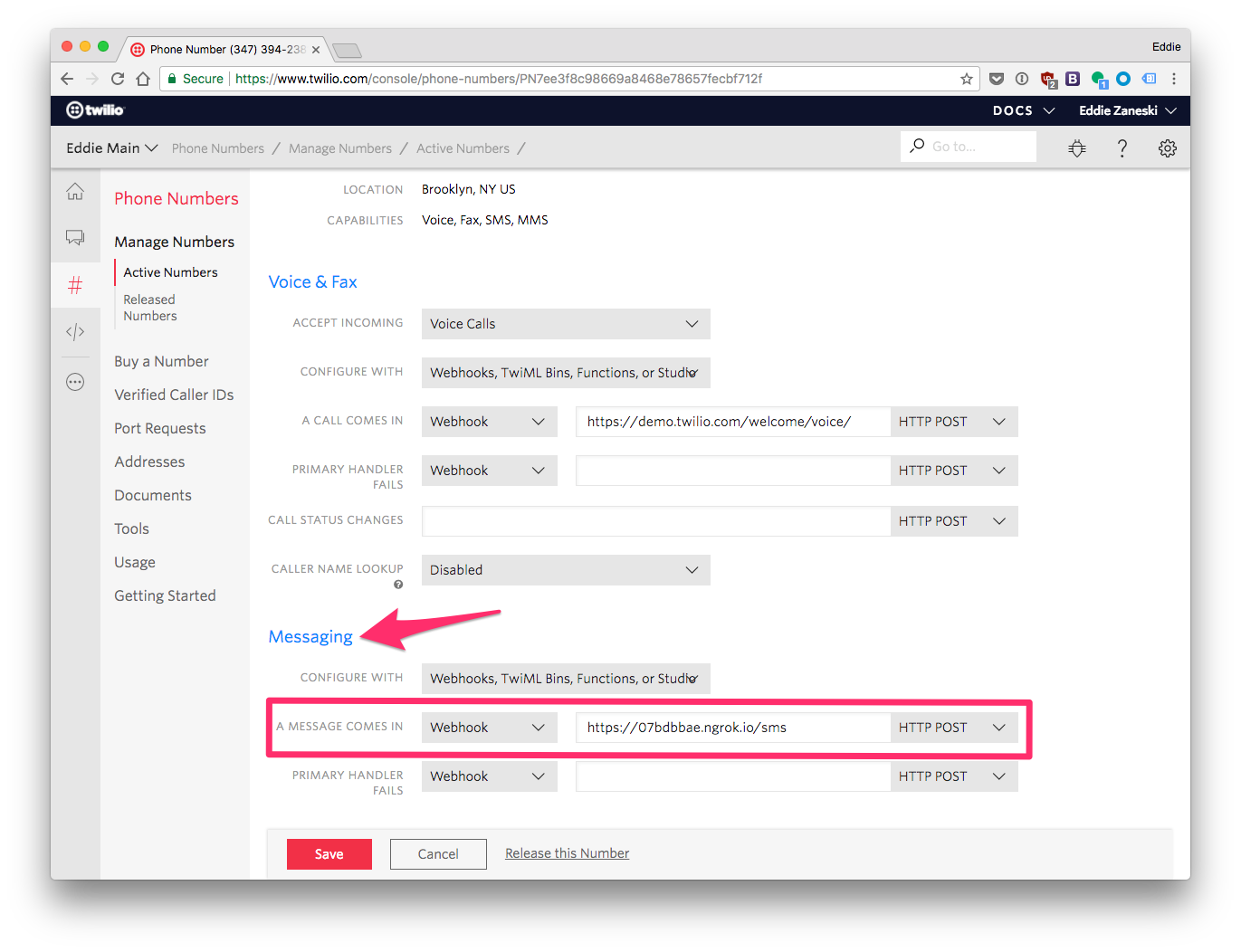Click the blue ring extension icon

(x=1123, y=79)
